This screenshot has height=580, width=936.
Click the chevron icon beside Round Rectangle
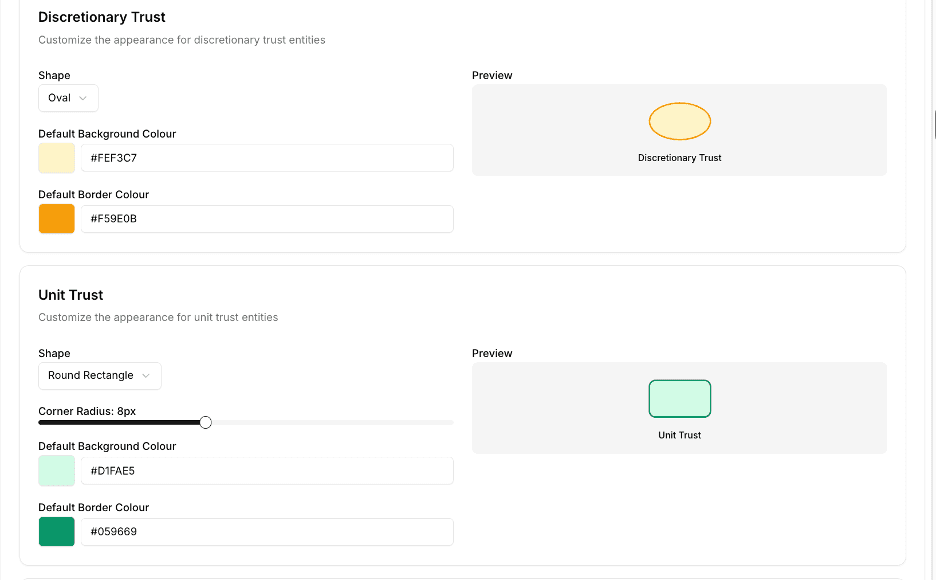[146, 376]
